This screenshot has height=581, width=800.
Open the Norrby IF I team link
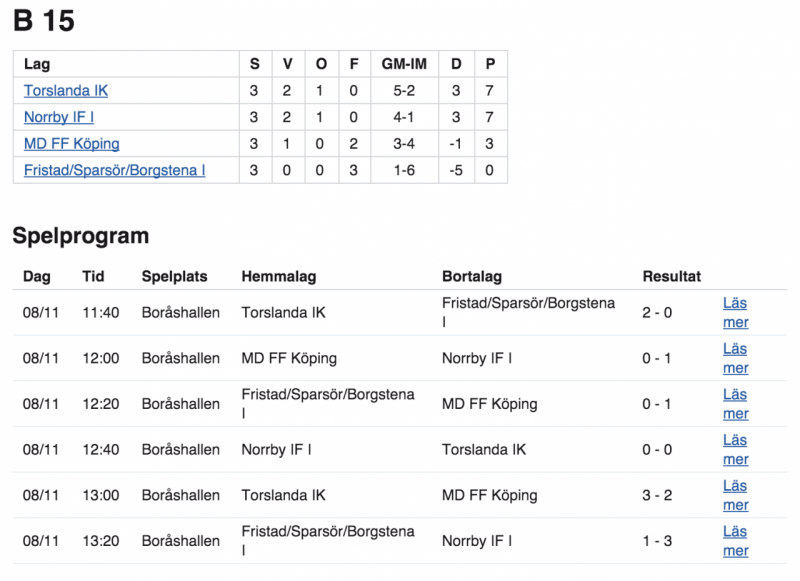pos(59,117)
